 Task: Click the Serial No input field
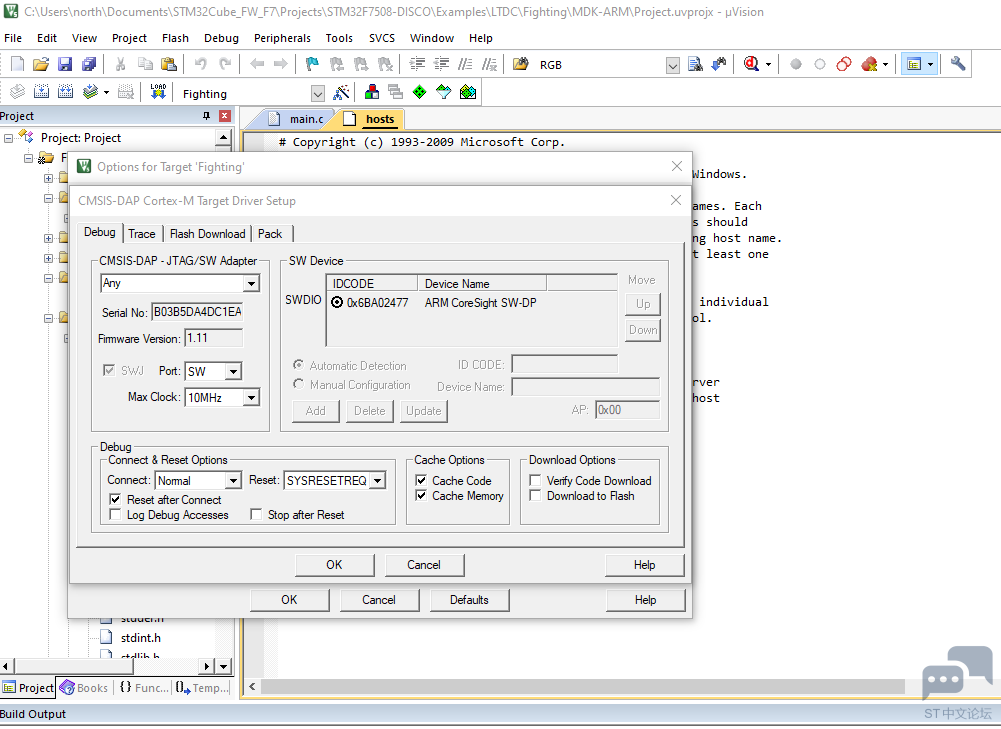pos(197,312)
